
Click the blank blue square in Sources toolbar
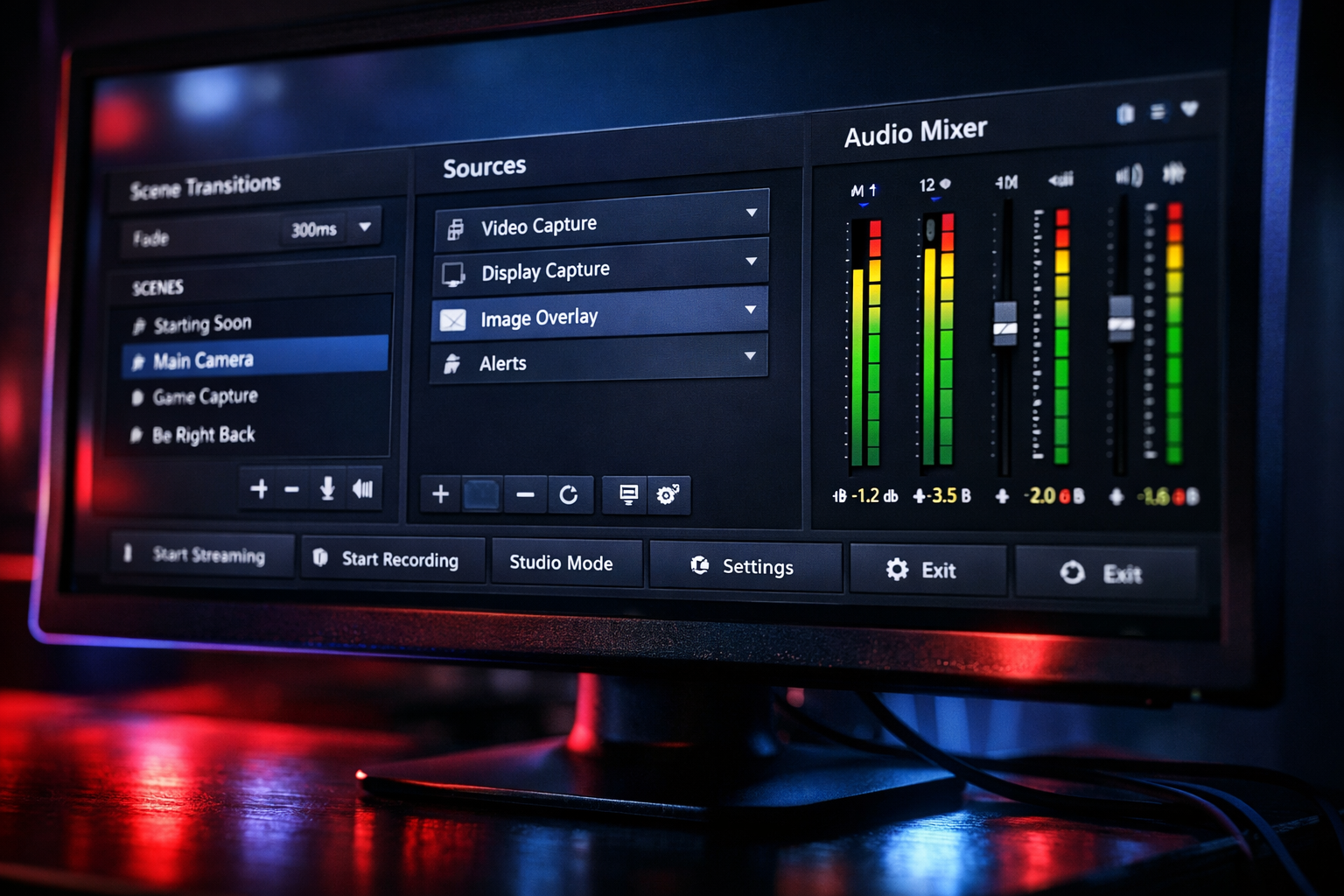pos(481,495)
